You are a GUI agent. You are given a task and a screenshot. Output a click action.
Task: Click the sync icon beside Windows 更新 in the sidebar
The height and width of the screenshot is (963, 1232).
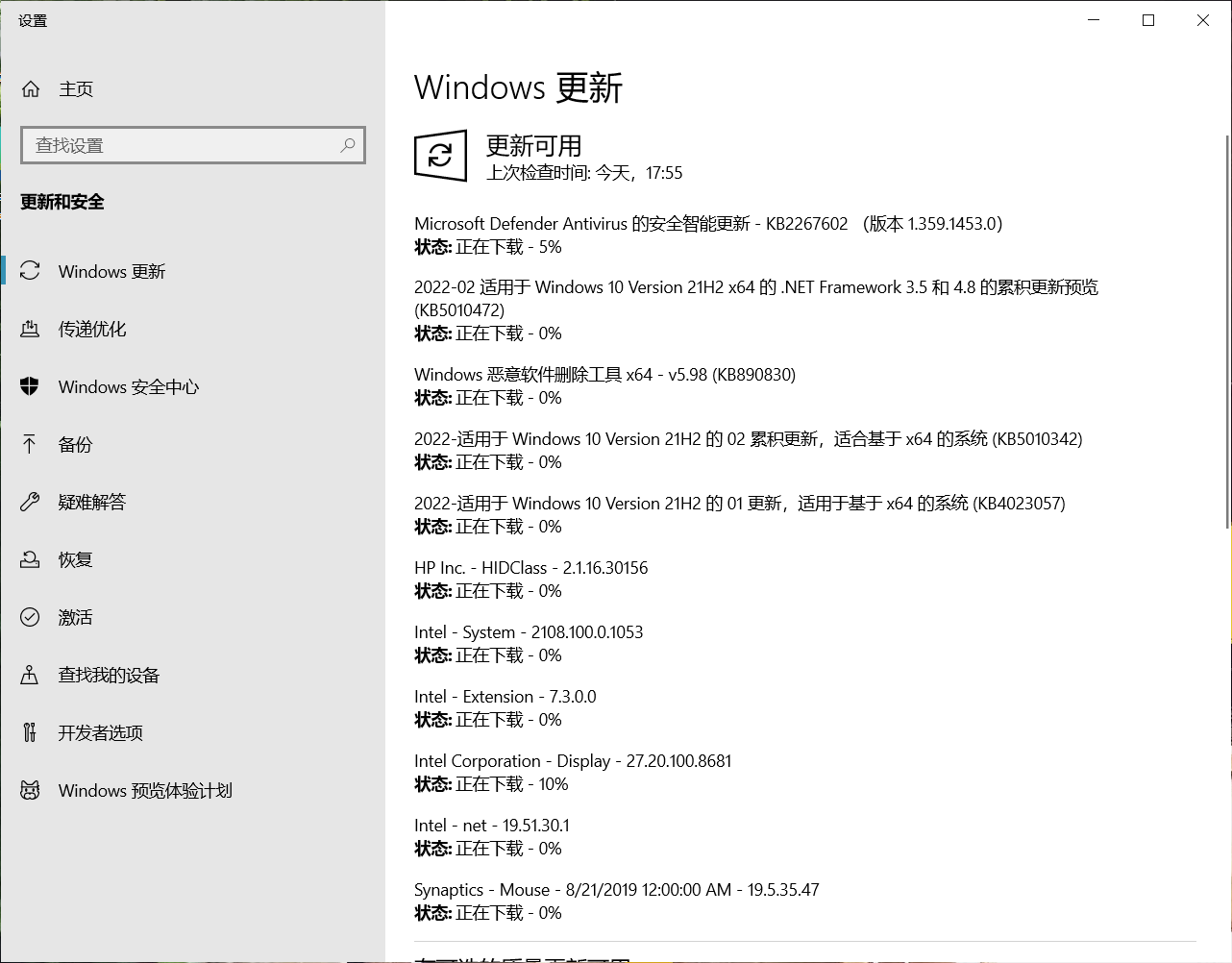(x=30, y=271)
